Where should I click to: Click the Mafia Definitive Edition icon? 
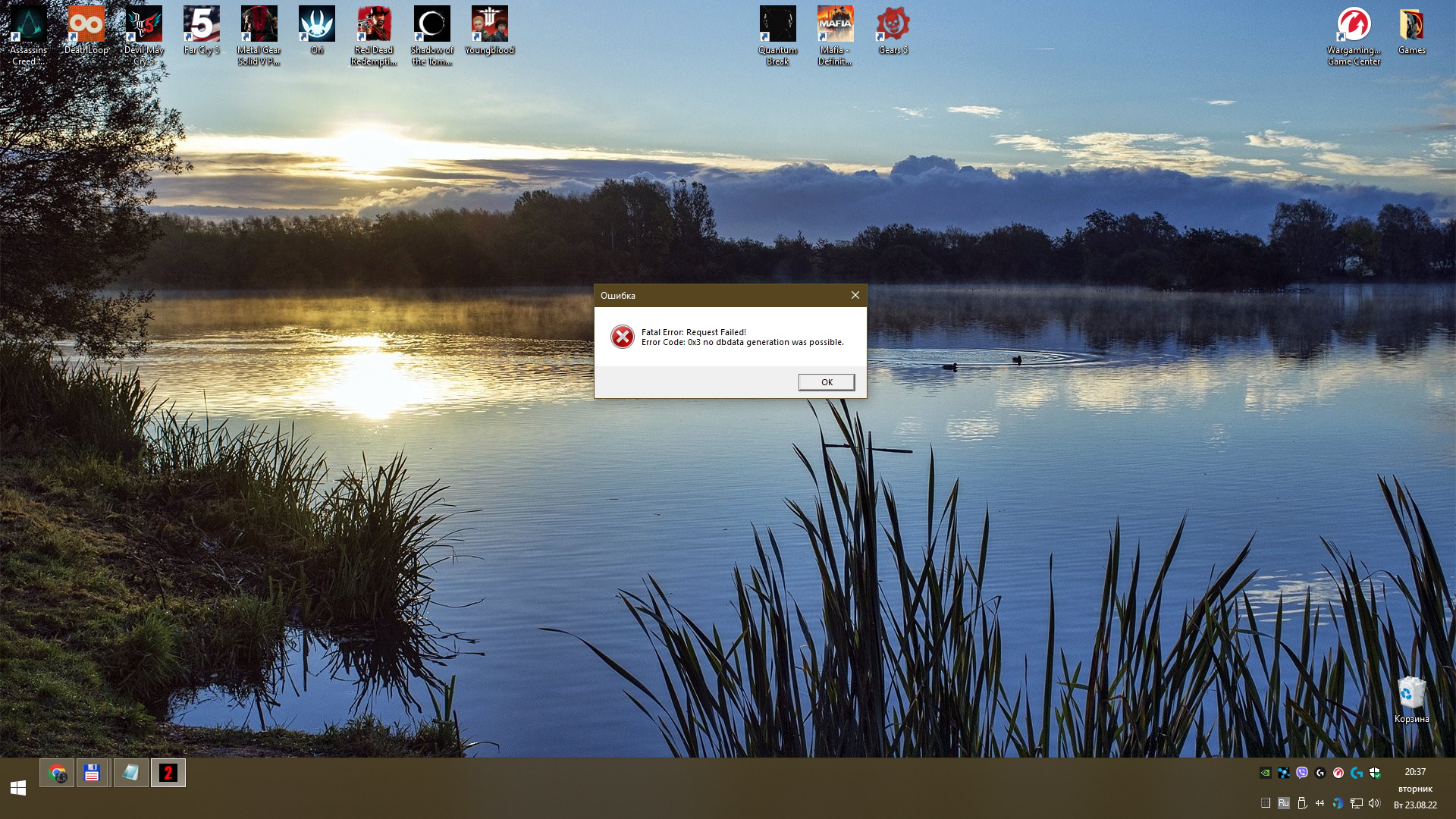(x=835, y=36)
